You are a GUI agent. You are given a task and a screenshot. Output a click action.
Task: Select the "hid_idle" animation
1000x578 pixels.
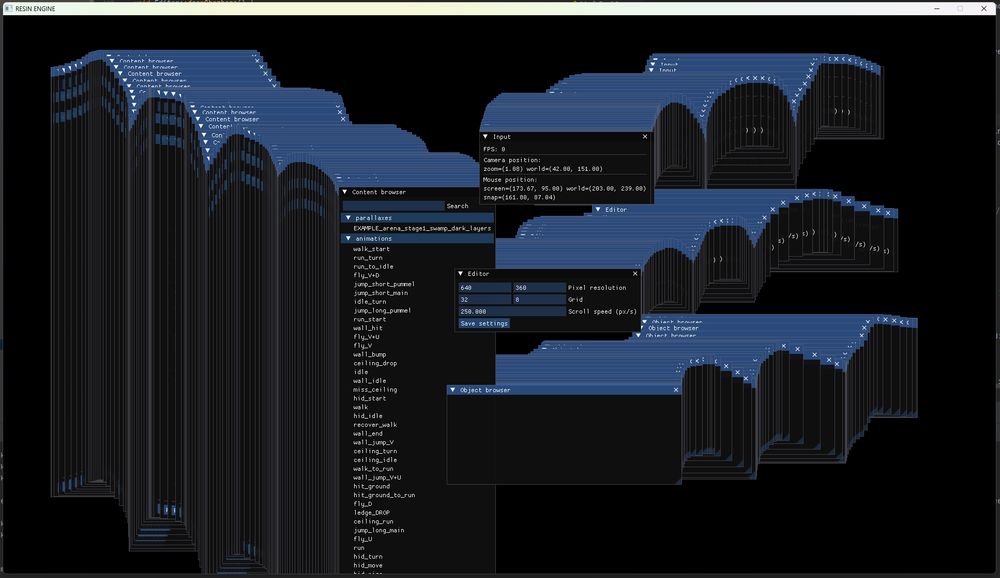coord(368,416)
